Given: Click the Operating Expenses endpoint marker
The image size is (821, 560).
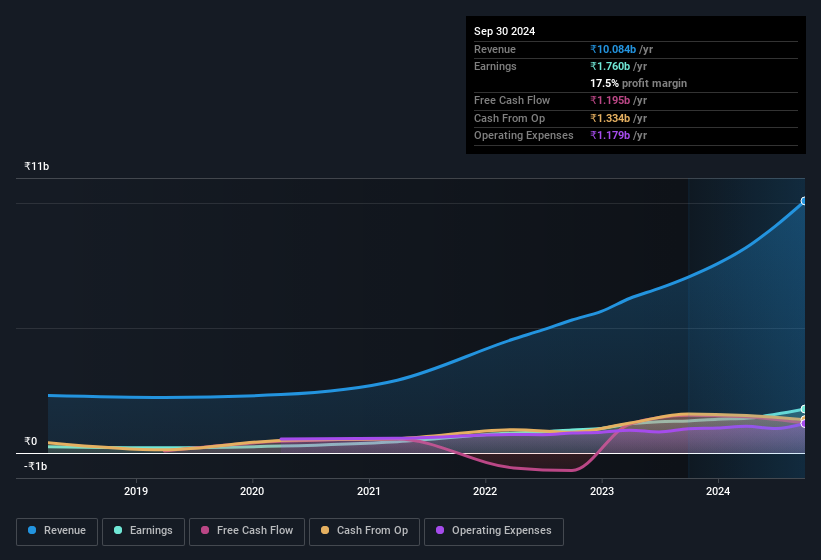Looking at the screenshot, I should tap(804, 424).
